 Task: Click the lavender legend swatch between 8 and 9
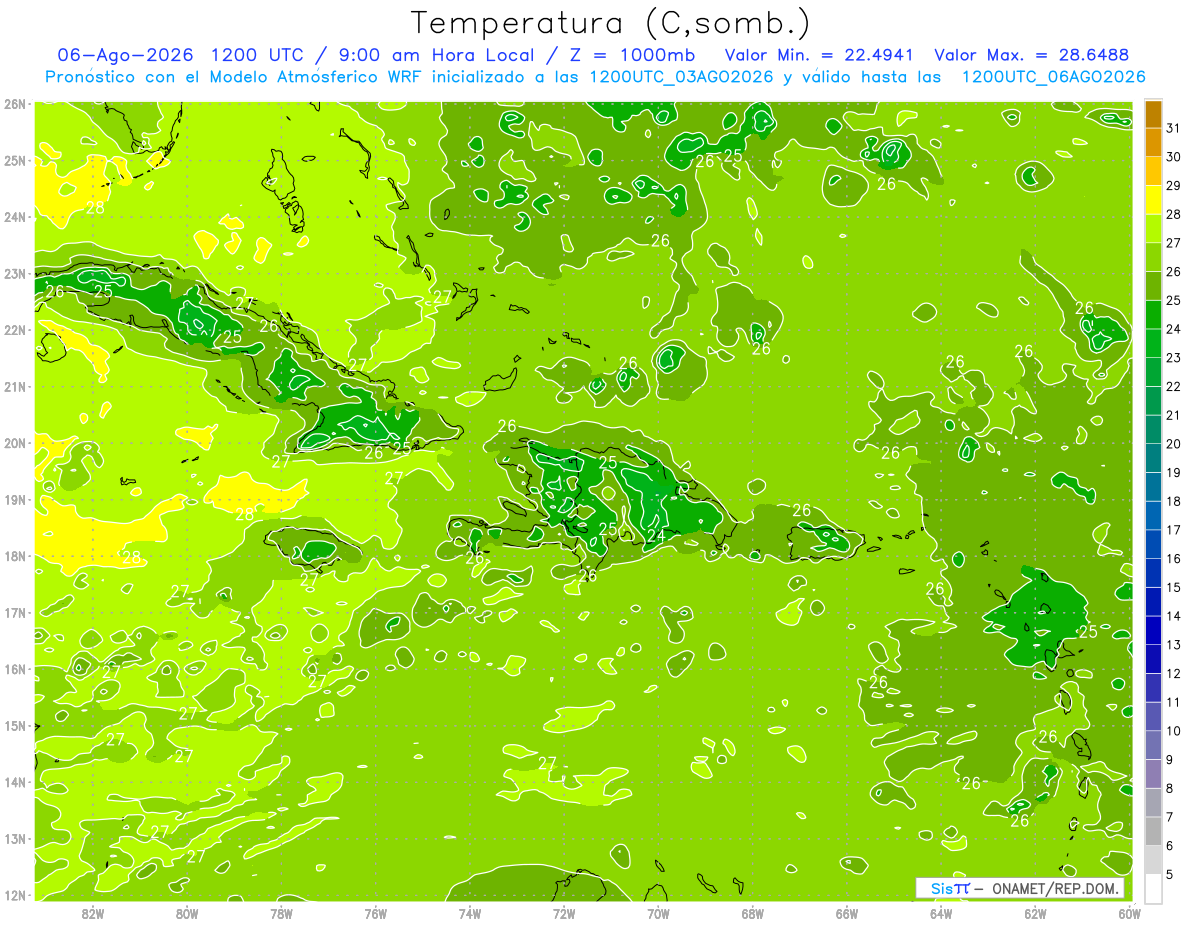point(1153,774)
